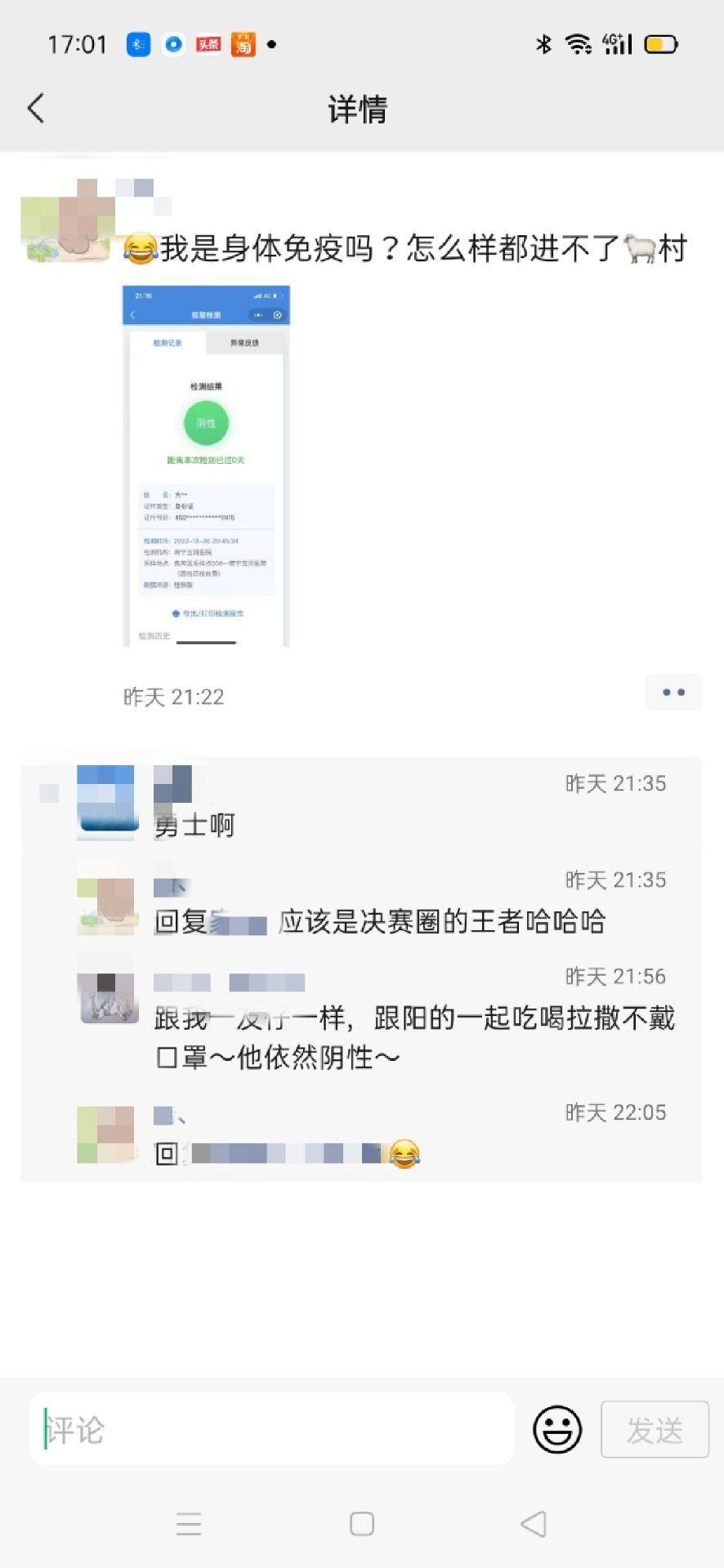Tap the Android back triangle button
Viewport: 724px width, 1568px height.
tap(534, 1524)
